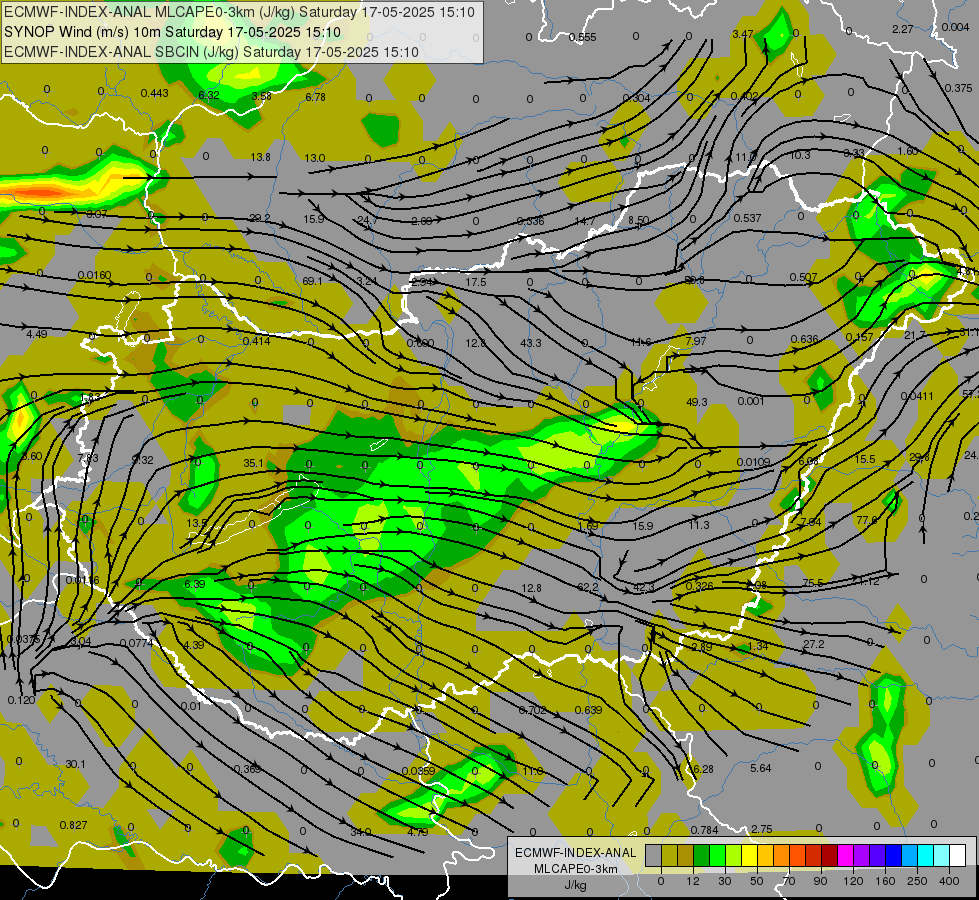
Task: Select the pure blue legend swatch
Action: point(893,855)
